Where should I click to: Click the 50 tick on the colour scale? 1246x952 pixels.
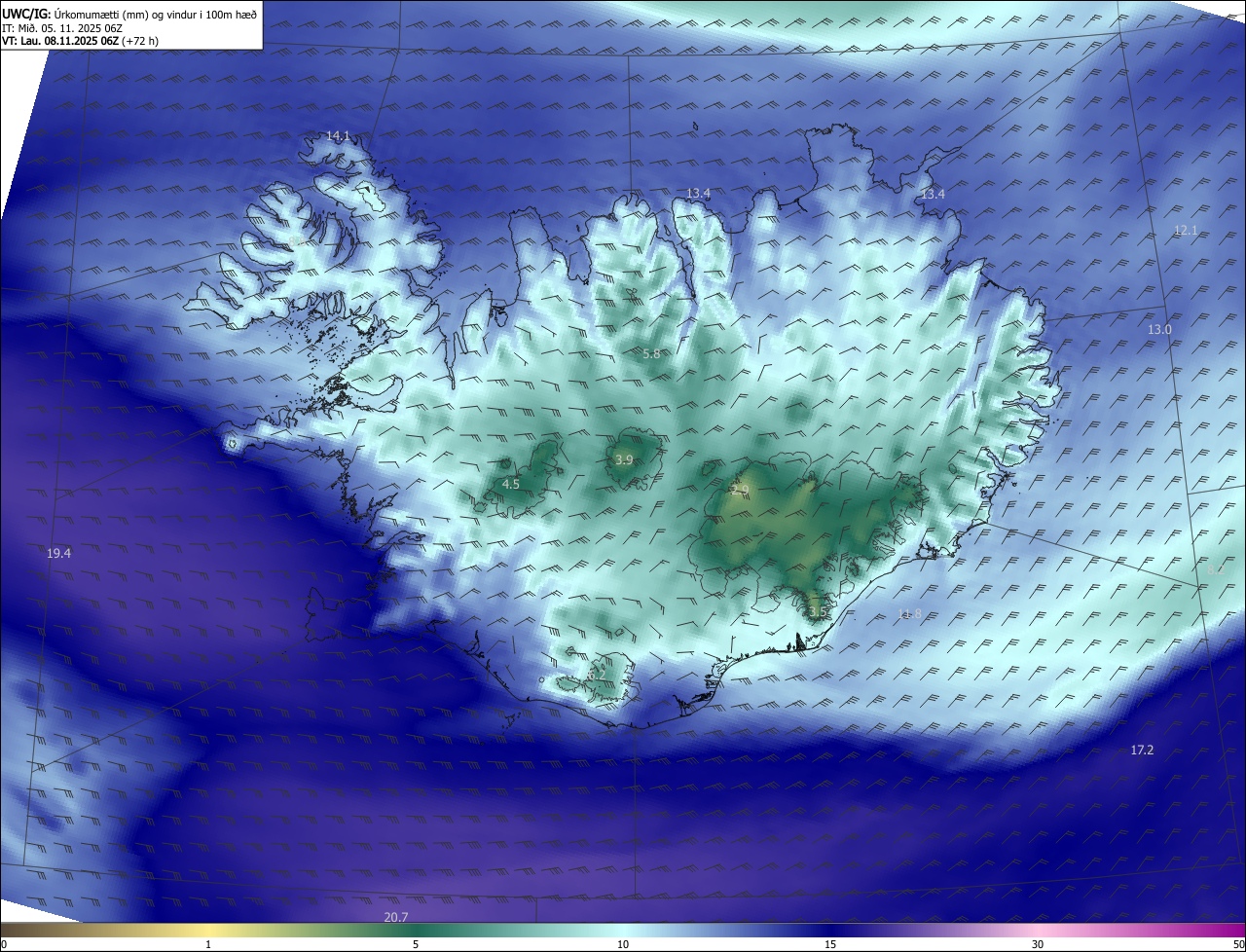pos(1239,944)
